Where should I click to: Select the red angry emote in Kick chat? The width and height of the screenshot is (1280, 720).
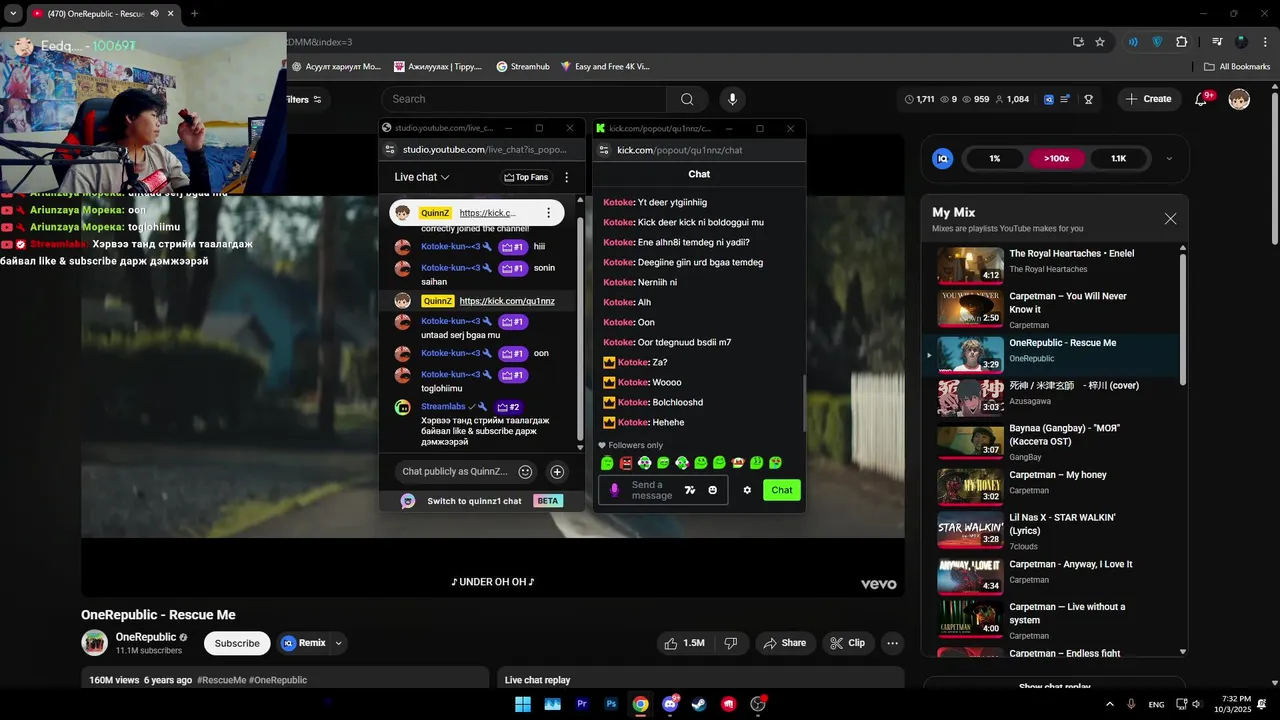pos(626,463)
